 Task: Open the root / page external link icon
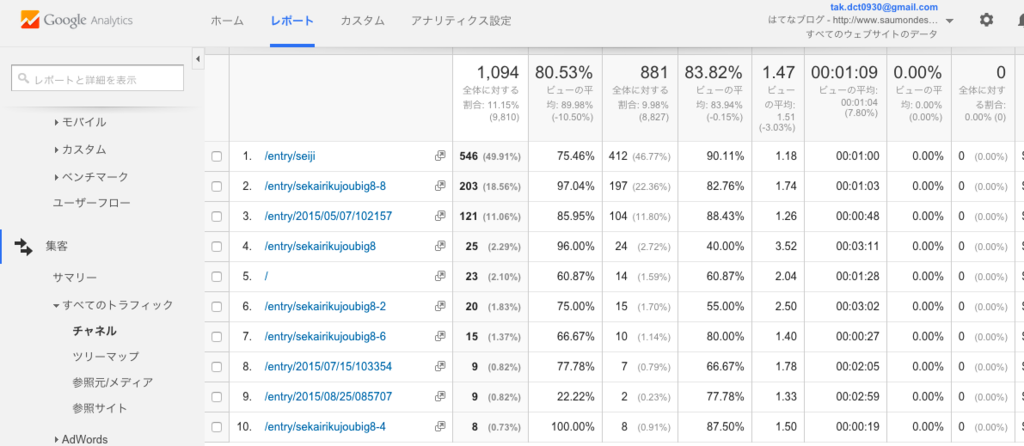(440, 276)
